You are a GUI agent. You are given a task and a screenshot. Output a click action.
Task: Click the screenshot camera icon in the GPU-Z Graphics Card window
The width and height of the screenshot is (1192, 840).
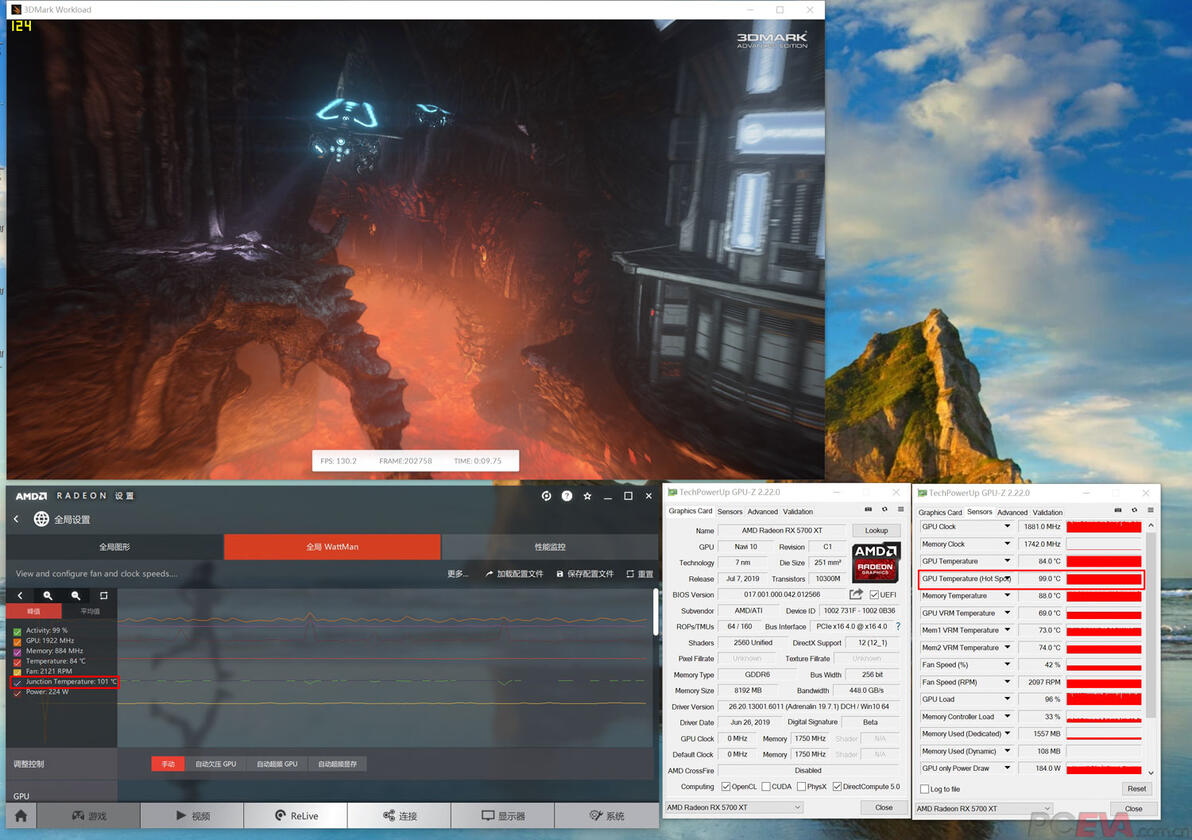coord(868,509)
